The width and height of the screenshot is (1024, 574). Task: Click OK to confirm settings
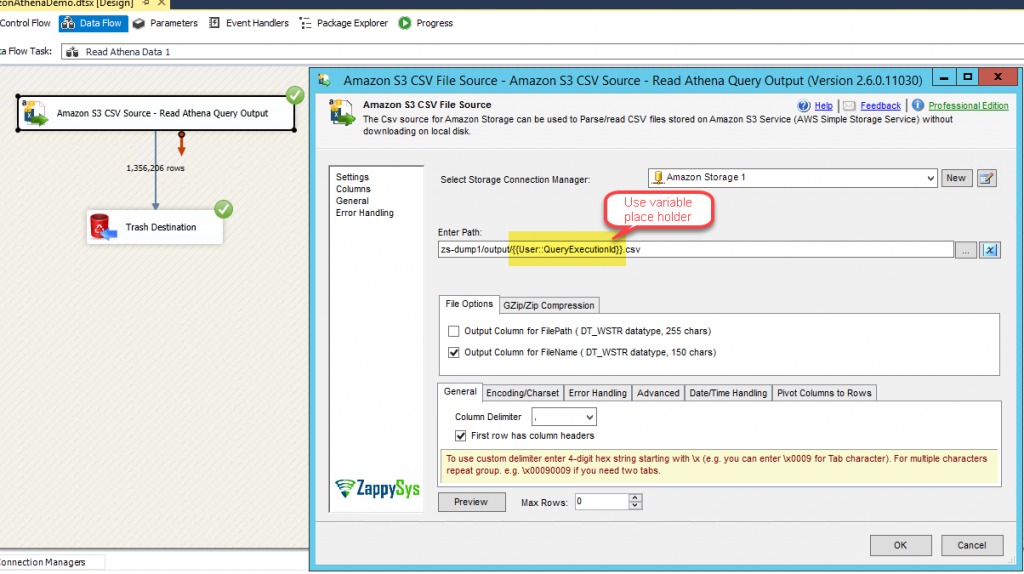pyautogui.click(x=900, y=545)
